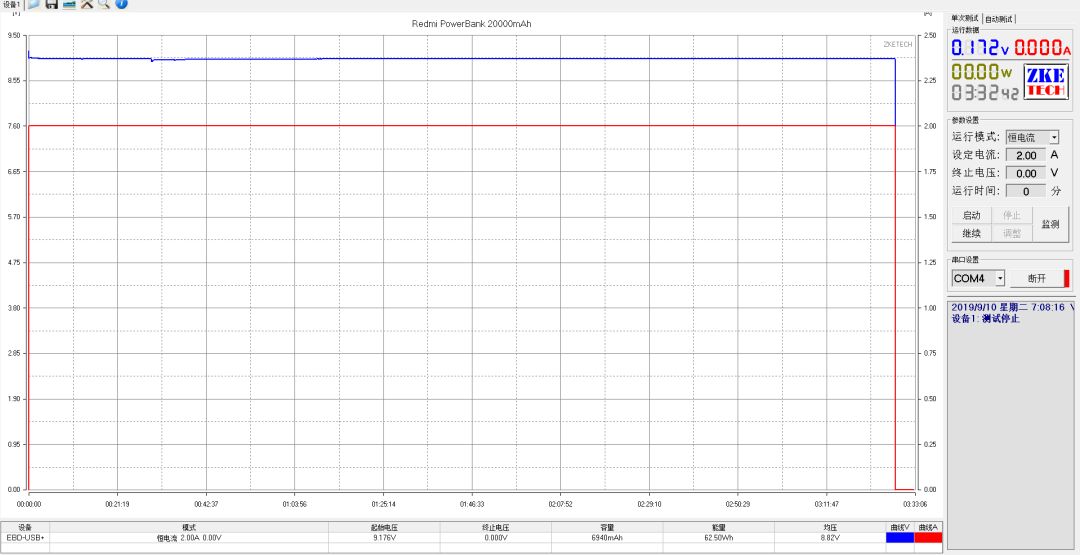Click the 62.50Wh energy cell

pos(718,538)
